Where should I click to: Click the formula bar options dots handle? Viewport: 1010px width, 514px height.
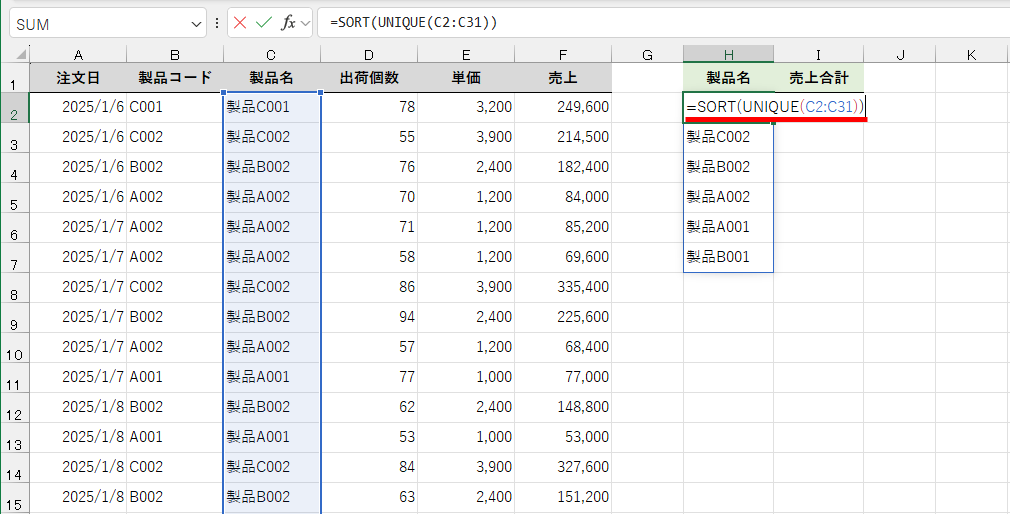coord(216,24)
